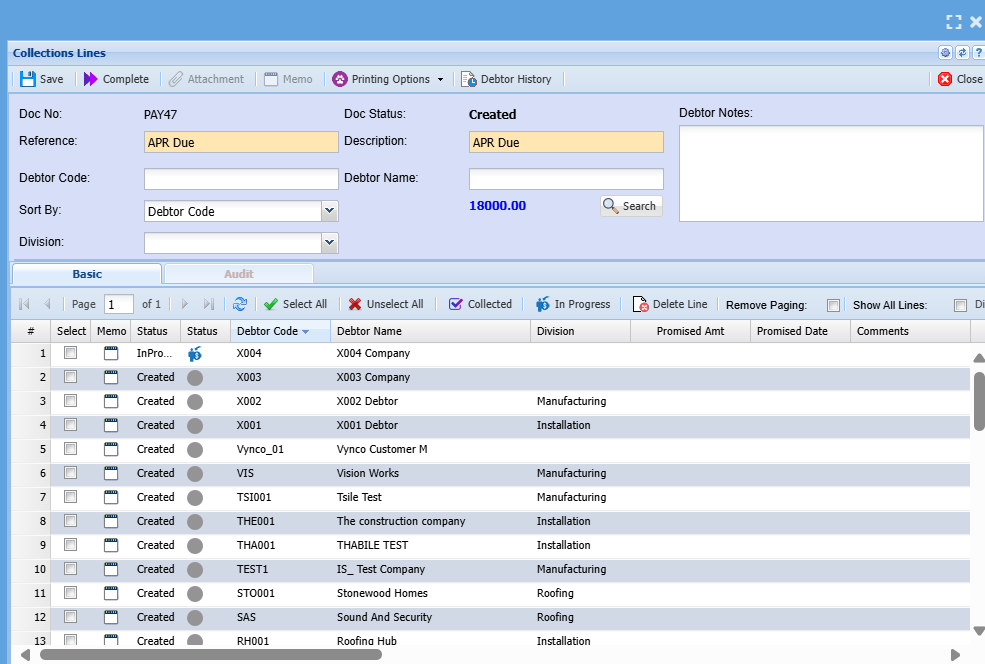985x664 pixels.
Task: Toggle the Show All Lines checkbox
Action: pyautogui.click(x=960, y=305)
